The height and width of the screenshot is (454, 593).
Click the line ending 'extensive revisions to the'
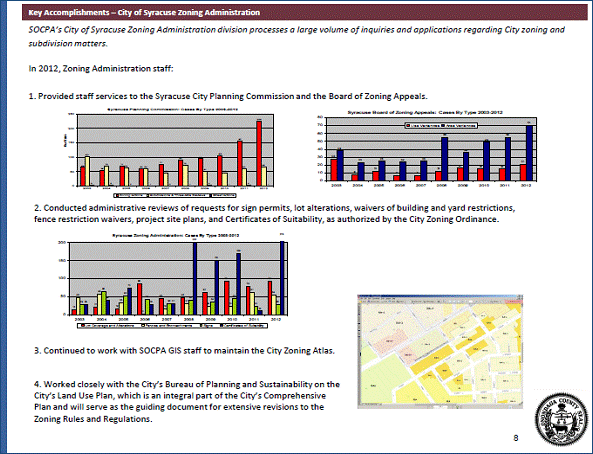179,407
